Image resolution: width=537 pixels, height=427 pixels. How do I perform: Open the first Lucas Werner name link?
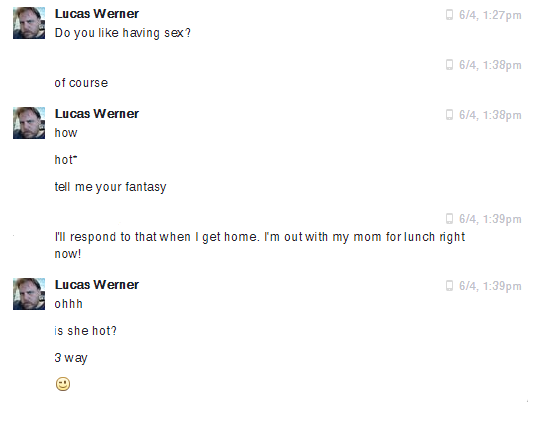97,14
